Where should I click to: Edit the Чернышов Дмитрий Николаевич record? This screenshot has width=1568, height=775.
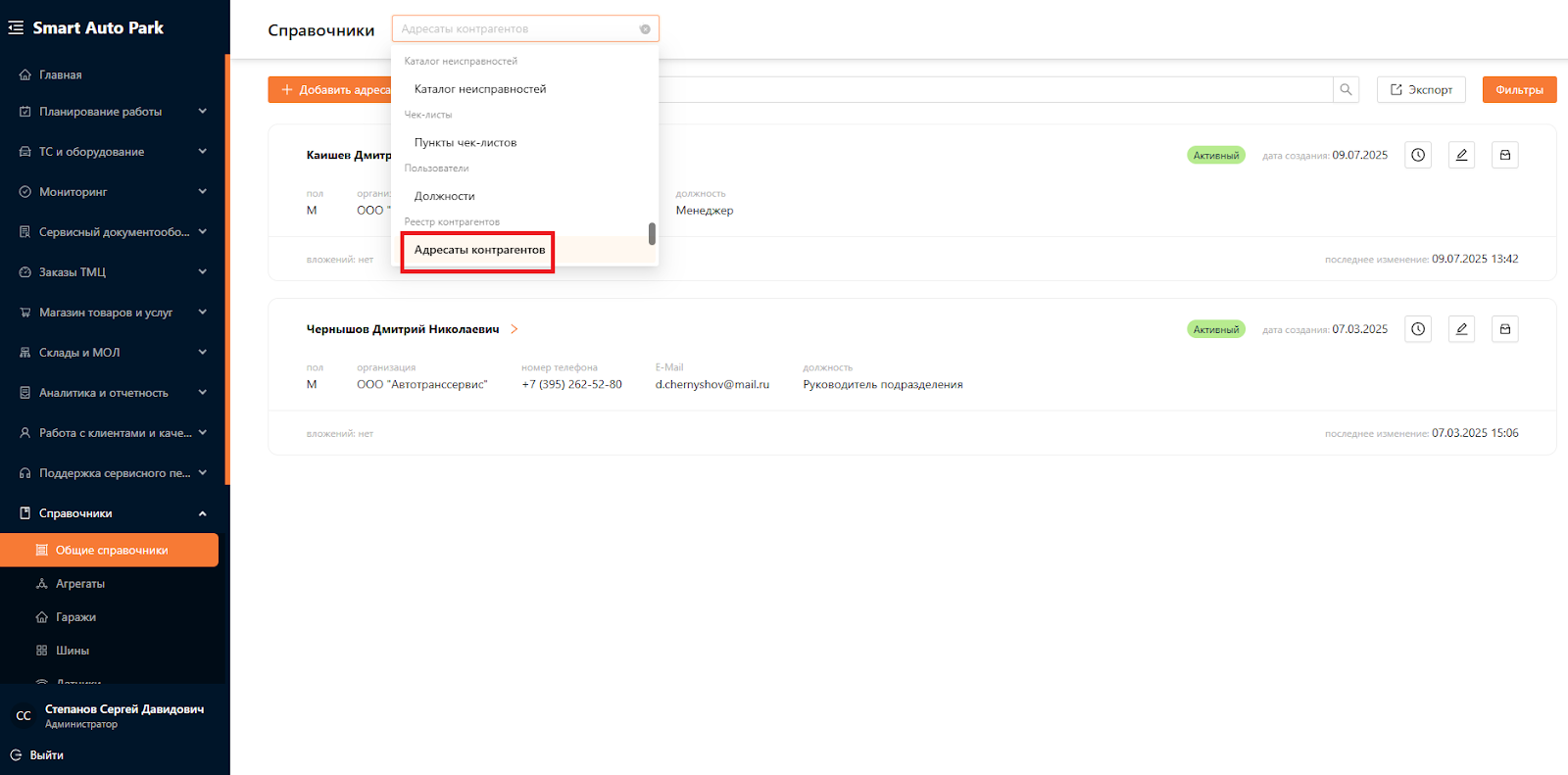[1461, 329]
